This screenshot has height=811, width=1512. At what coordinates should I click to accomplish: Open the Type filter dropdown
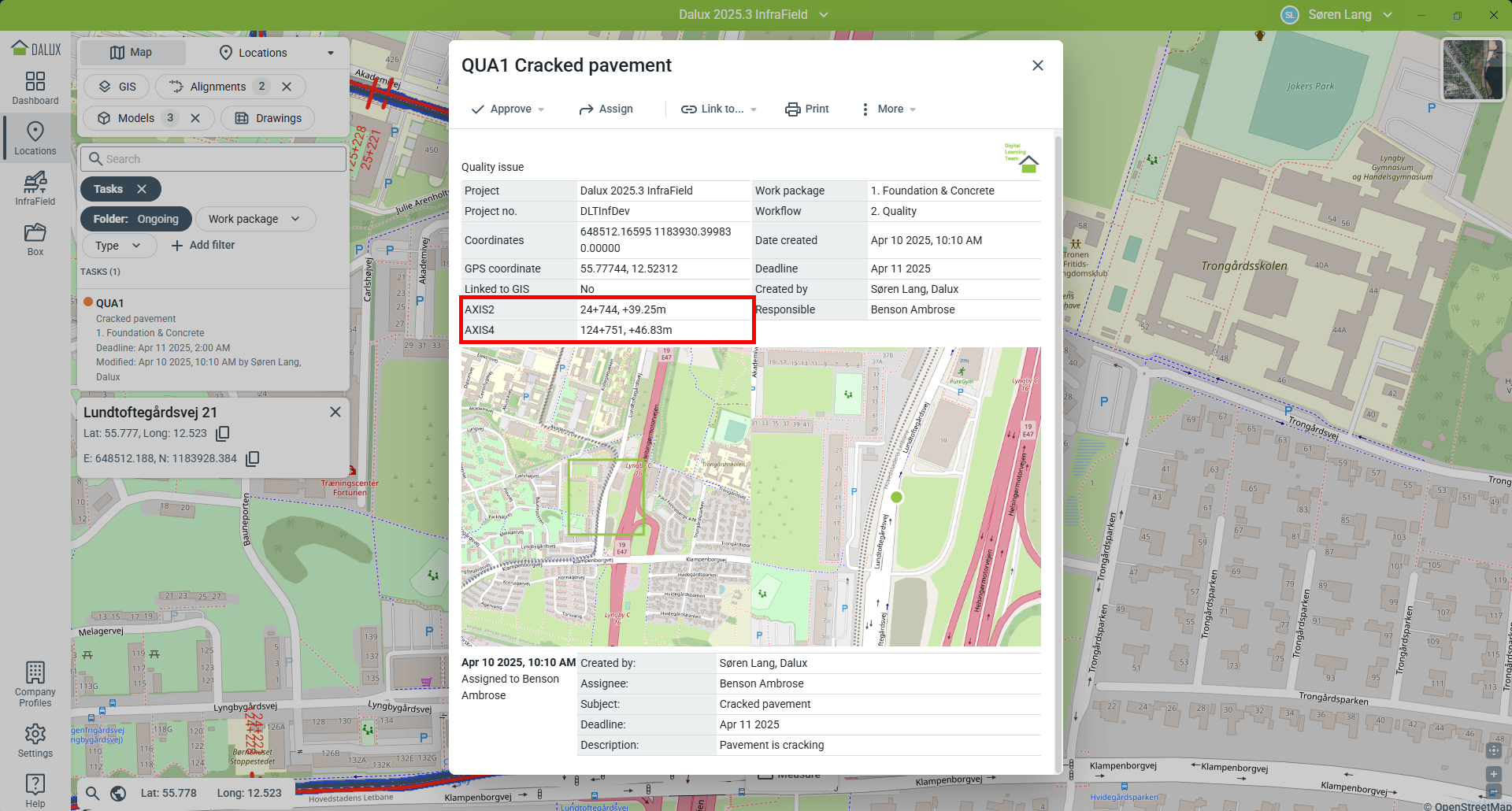118,246
